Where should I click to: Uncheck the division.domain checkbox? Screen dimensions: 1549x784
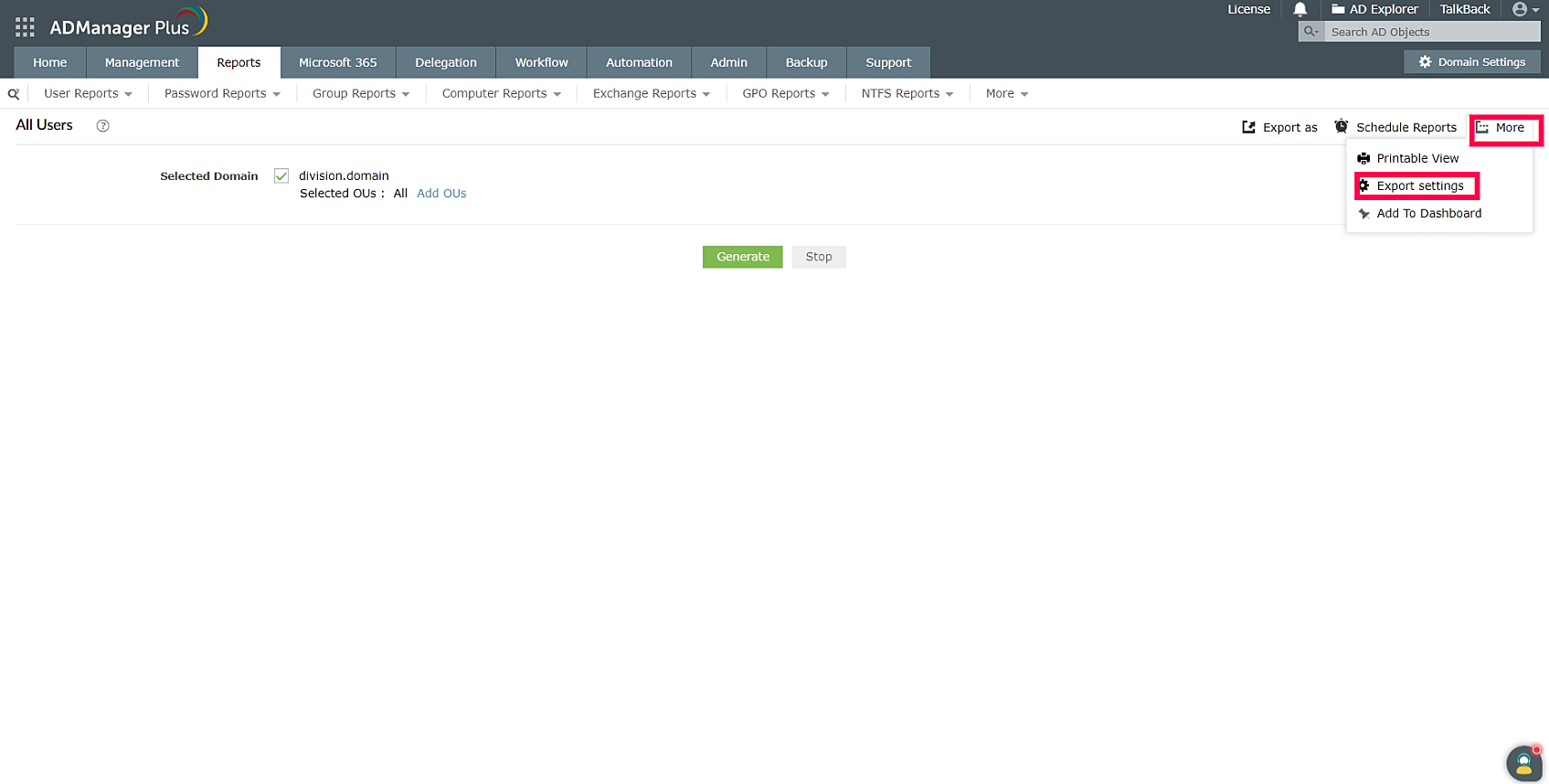[x=281, y=176]
